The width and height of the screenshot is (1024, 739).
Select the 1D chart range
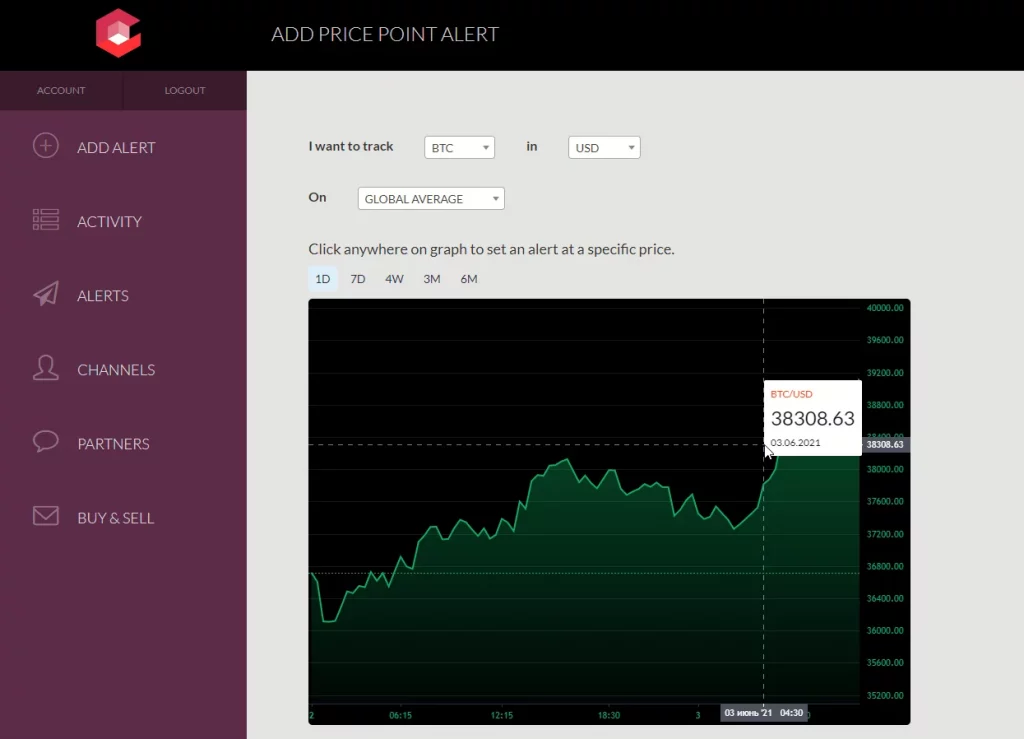coord(323,279)
